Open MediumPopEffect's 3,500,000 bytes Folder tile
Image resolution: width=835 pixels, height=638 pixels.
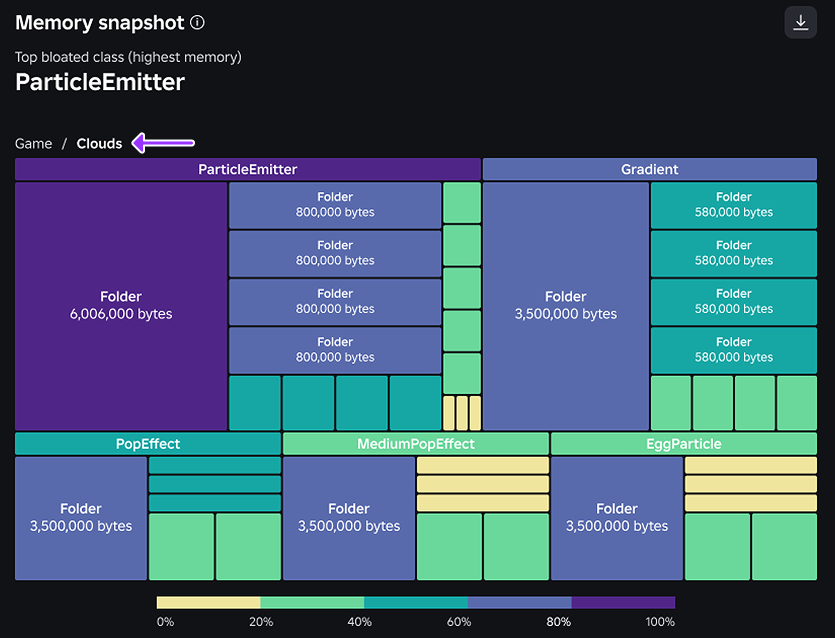click(349, 518)
